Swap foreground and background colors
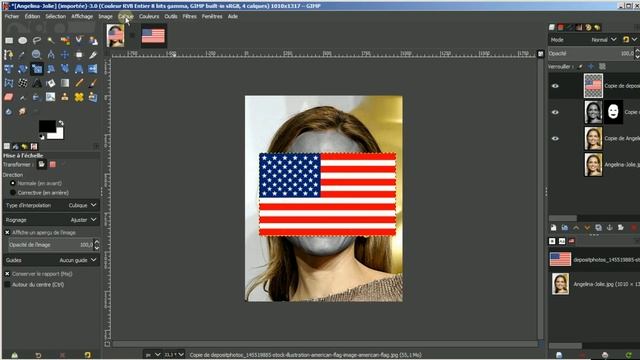 (61, 123)
